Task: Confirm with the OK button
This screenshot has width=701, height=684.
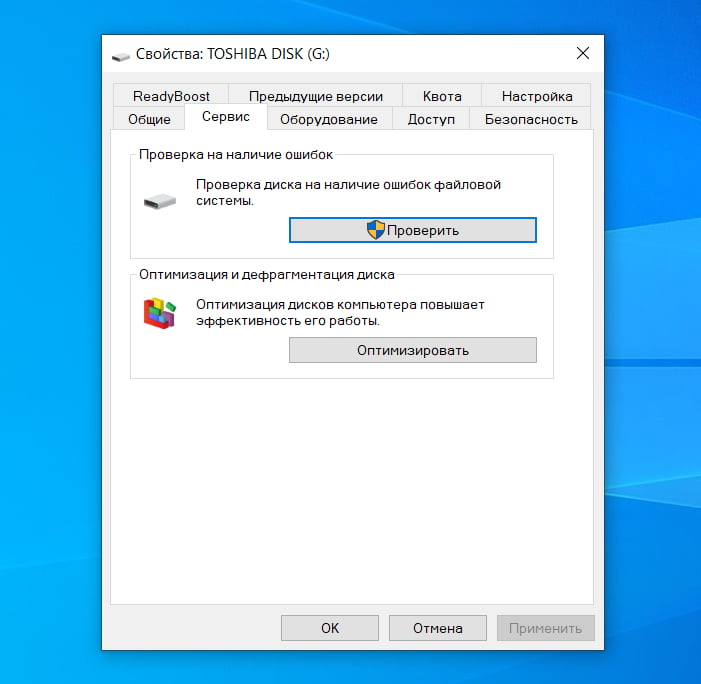Action: (x=330, y=628)
